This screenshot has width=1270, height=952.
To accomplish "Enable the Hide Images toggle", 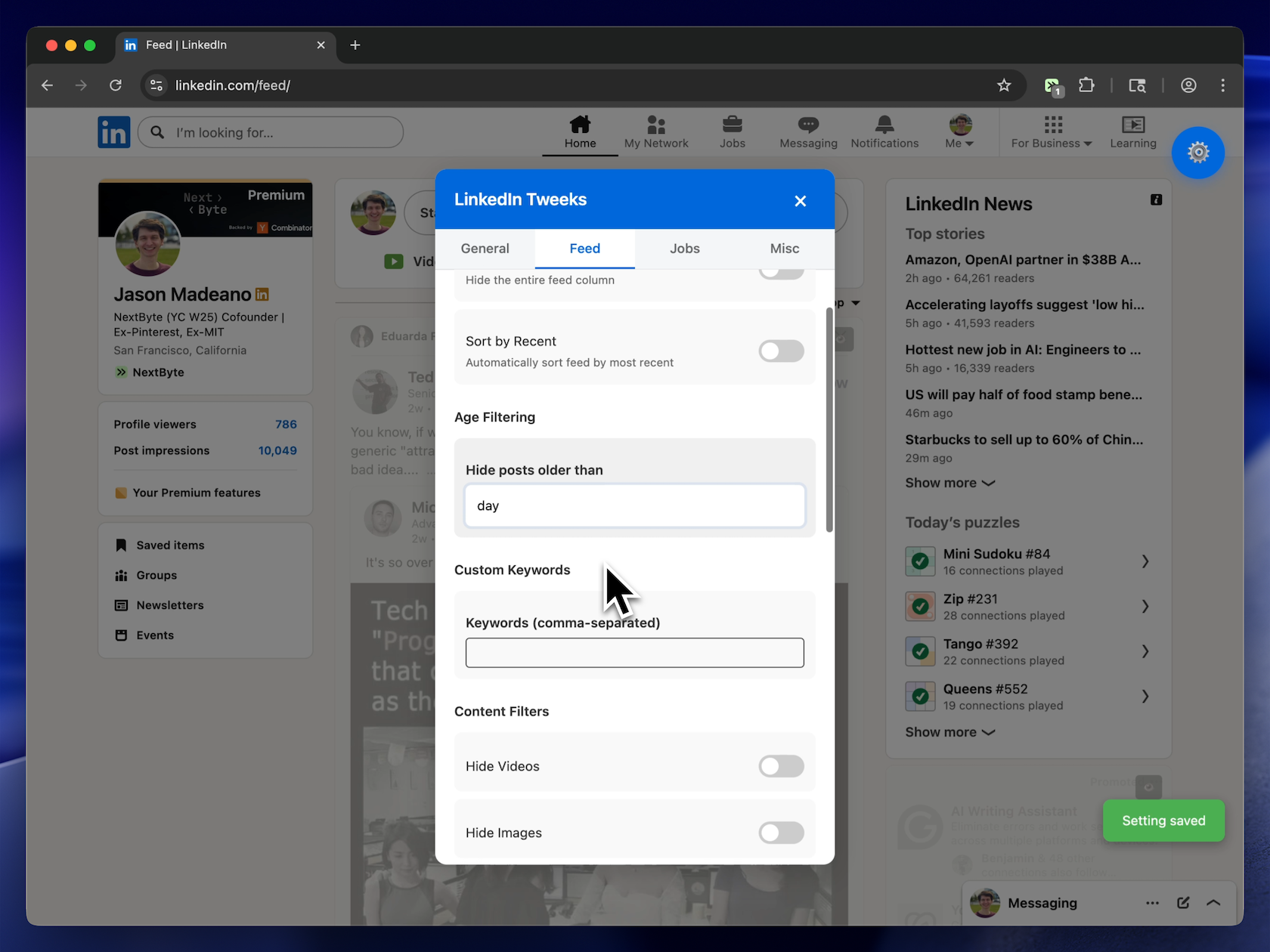I will (781, 833).
